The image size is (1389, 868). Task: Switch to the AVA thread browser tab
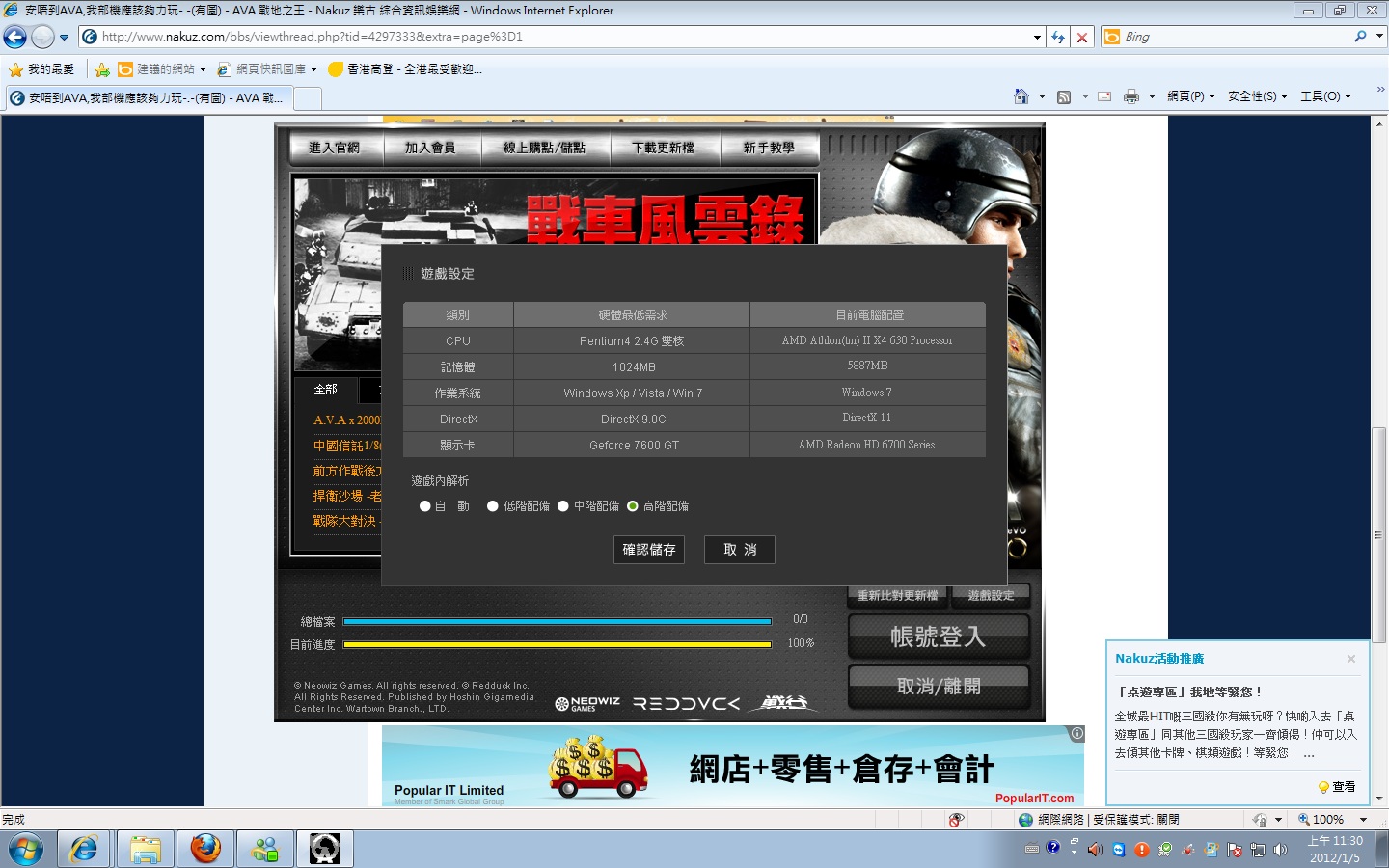click(x=150, y=98)
